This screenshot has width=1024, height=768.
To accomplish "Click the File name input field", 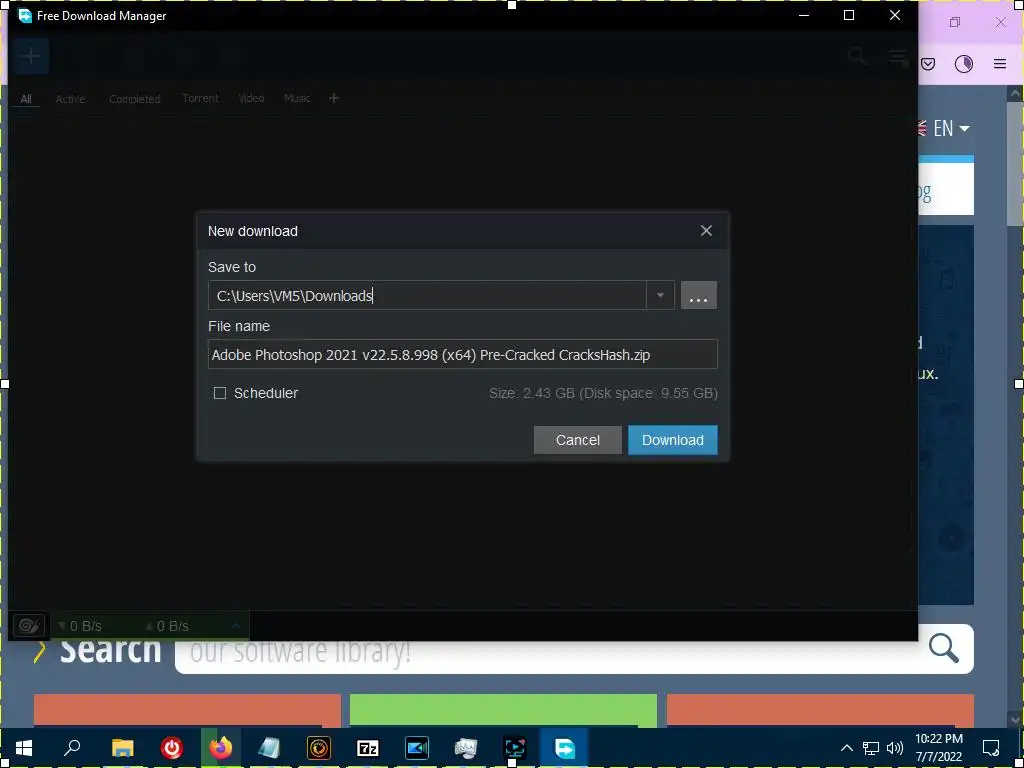I will 462,355.
